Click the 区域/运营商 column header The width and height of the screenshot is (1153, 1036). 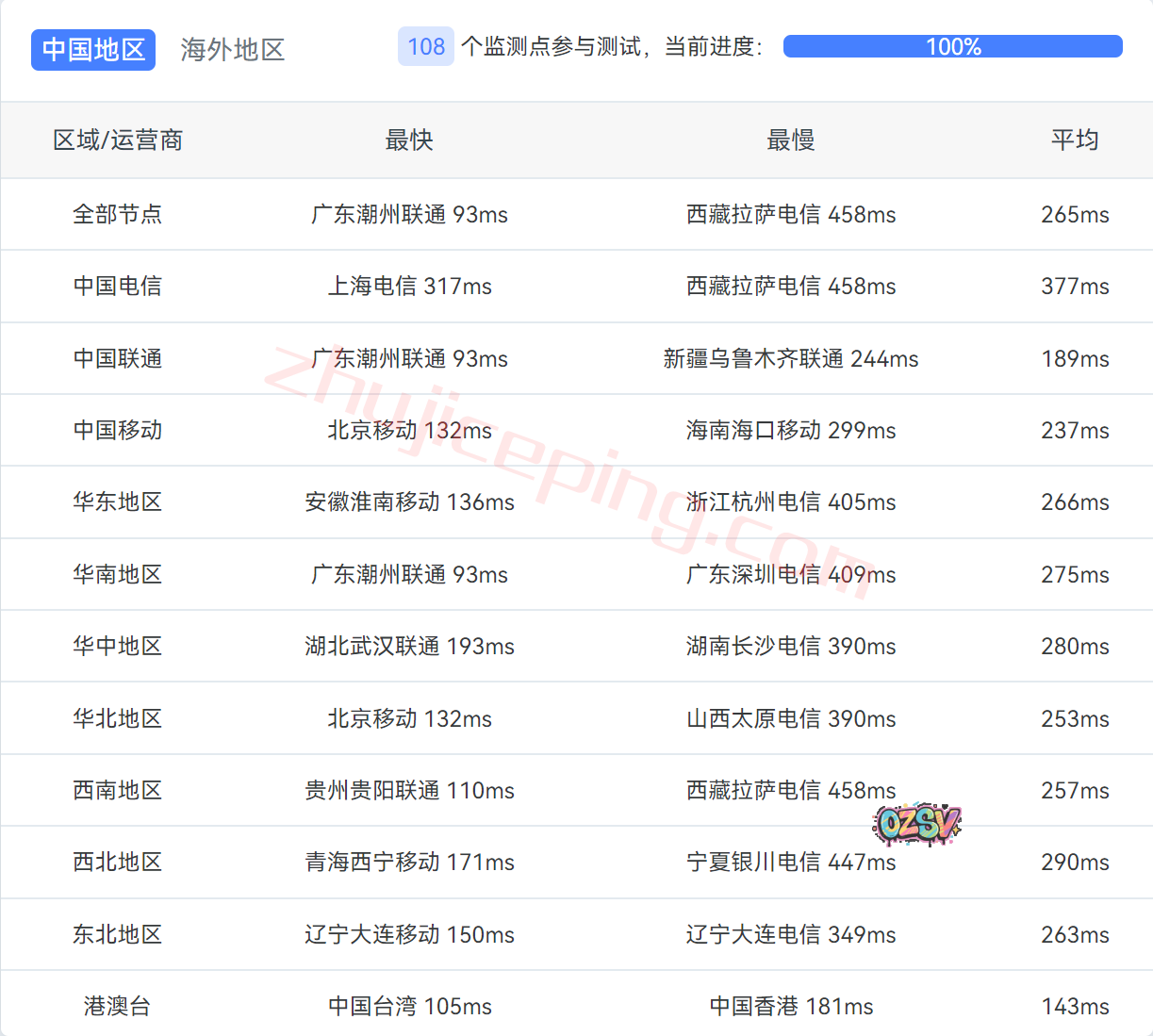click(118, 140)
